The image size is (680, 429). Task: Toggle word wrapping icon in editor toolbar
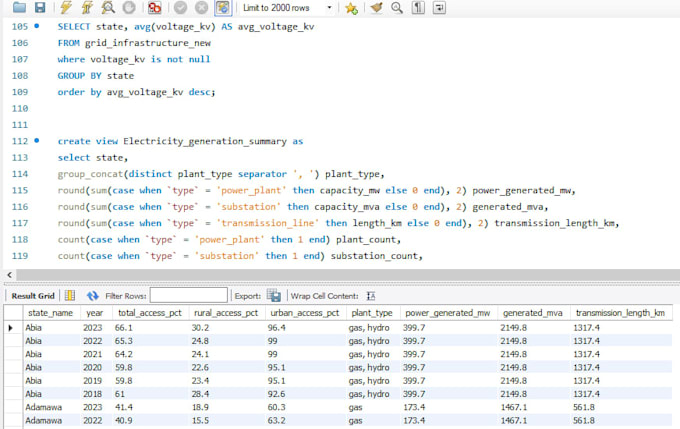point(439,7)
